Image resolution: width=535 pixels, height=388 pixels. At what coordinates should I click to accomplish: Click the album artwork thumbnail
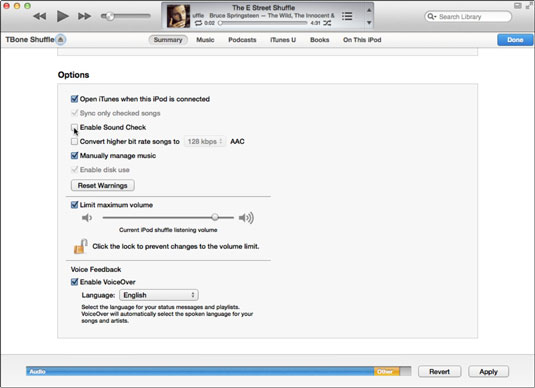(x=178, y=16)
